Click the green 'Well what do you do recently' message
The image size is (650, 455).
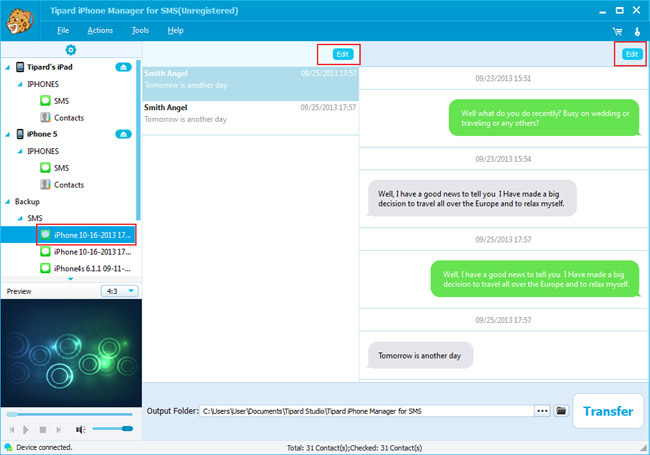tap(544, 118)
